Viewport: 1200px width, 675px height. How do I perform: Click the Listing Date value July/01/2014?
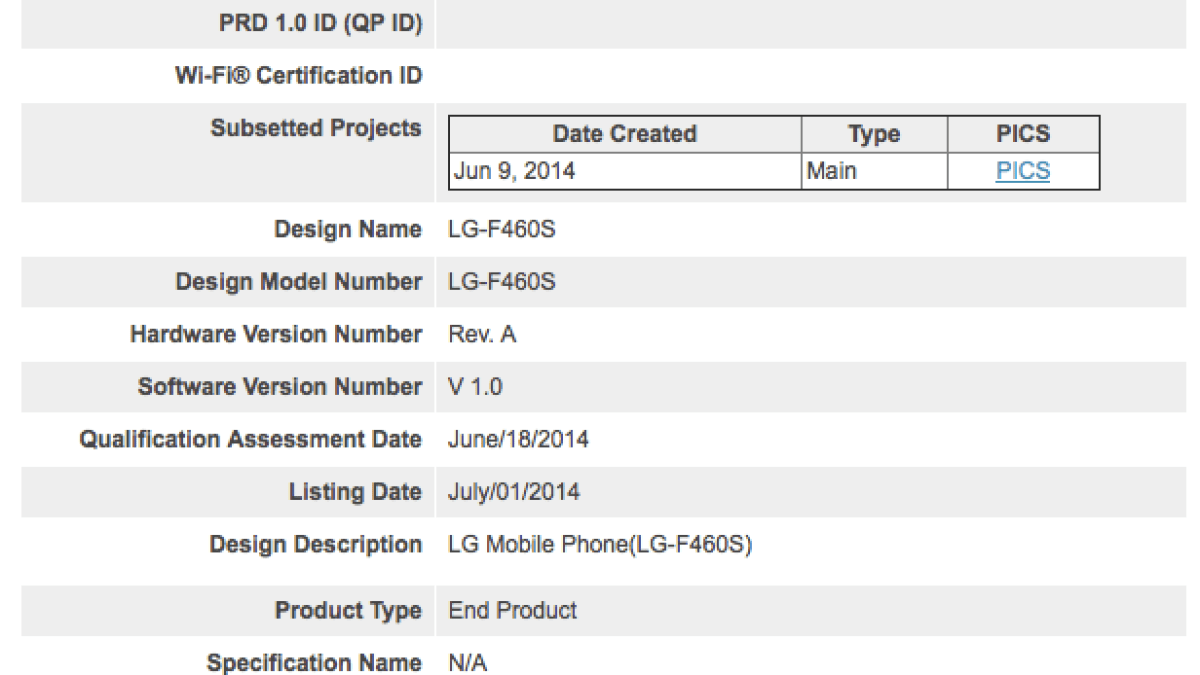514,492
